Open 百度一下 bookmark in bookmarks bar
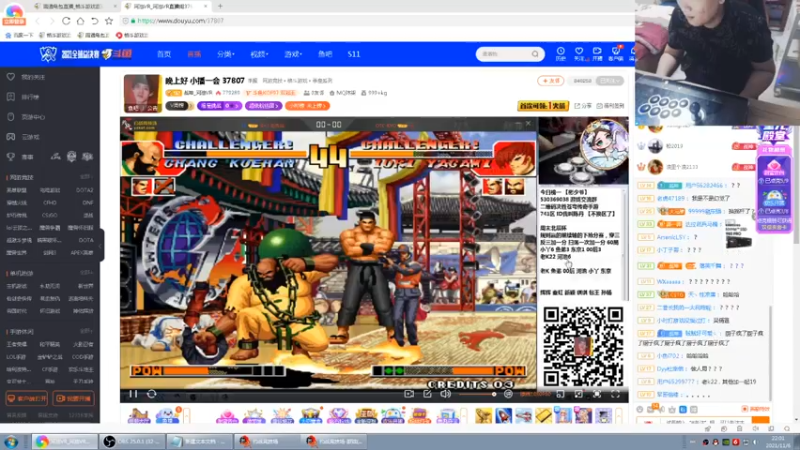Image resolution: width=800 pixels, height=450 pixels. (x=19, y=35)
